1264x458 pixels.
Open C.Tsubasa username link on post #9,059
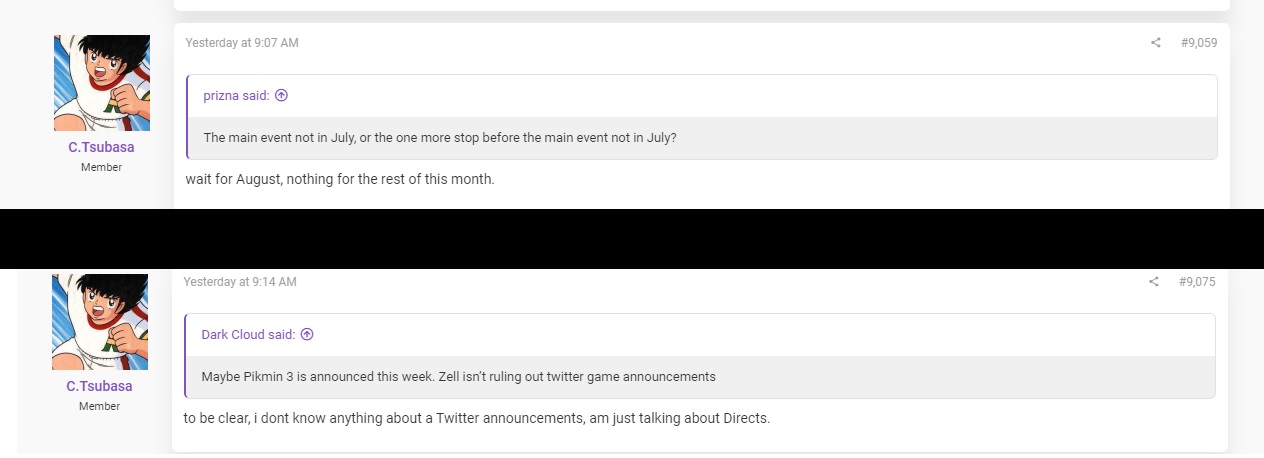pyautogui.click(x=101, y=147)
